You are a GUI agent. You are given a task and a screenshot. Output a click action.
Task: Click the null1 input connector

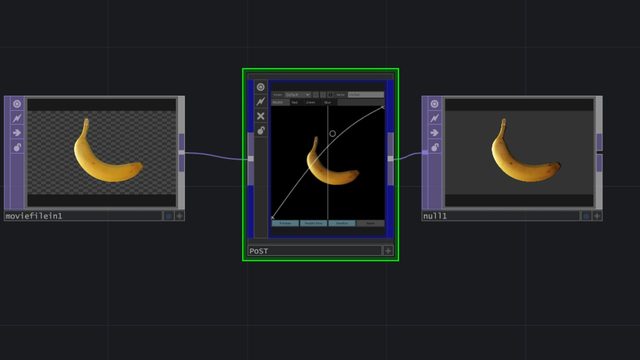click(x=425, y=153)
